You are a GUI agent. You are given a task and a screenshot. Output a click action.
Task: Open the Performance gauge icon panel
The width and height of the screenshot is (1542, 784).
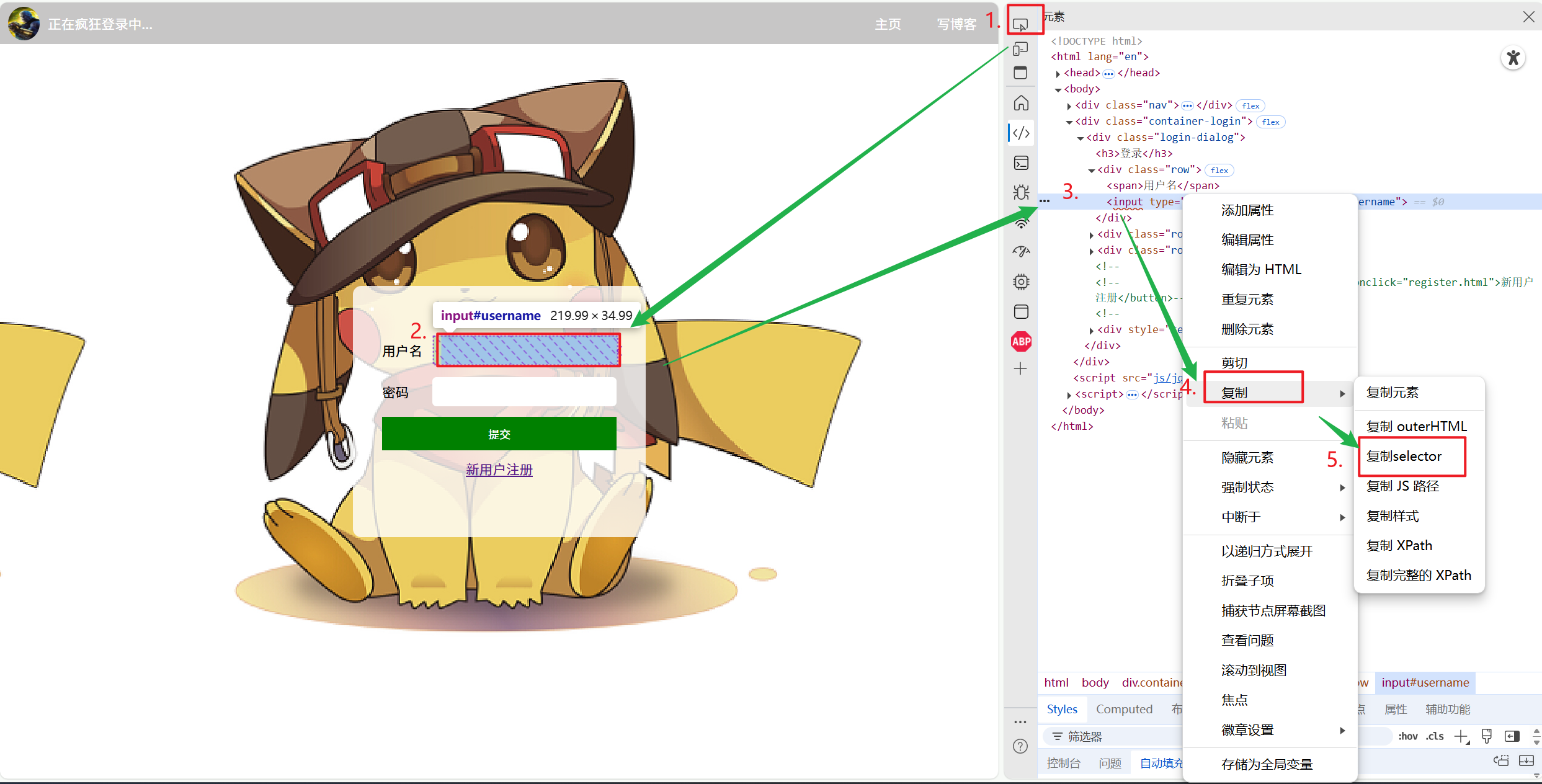pyautogui.click(x=1021, y=252)
